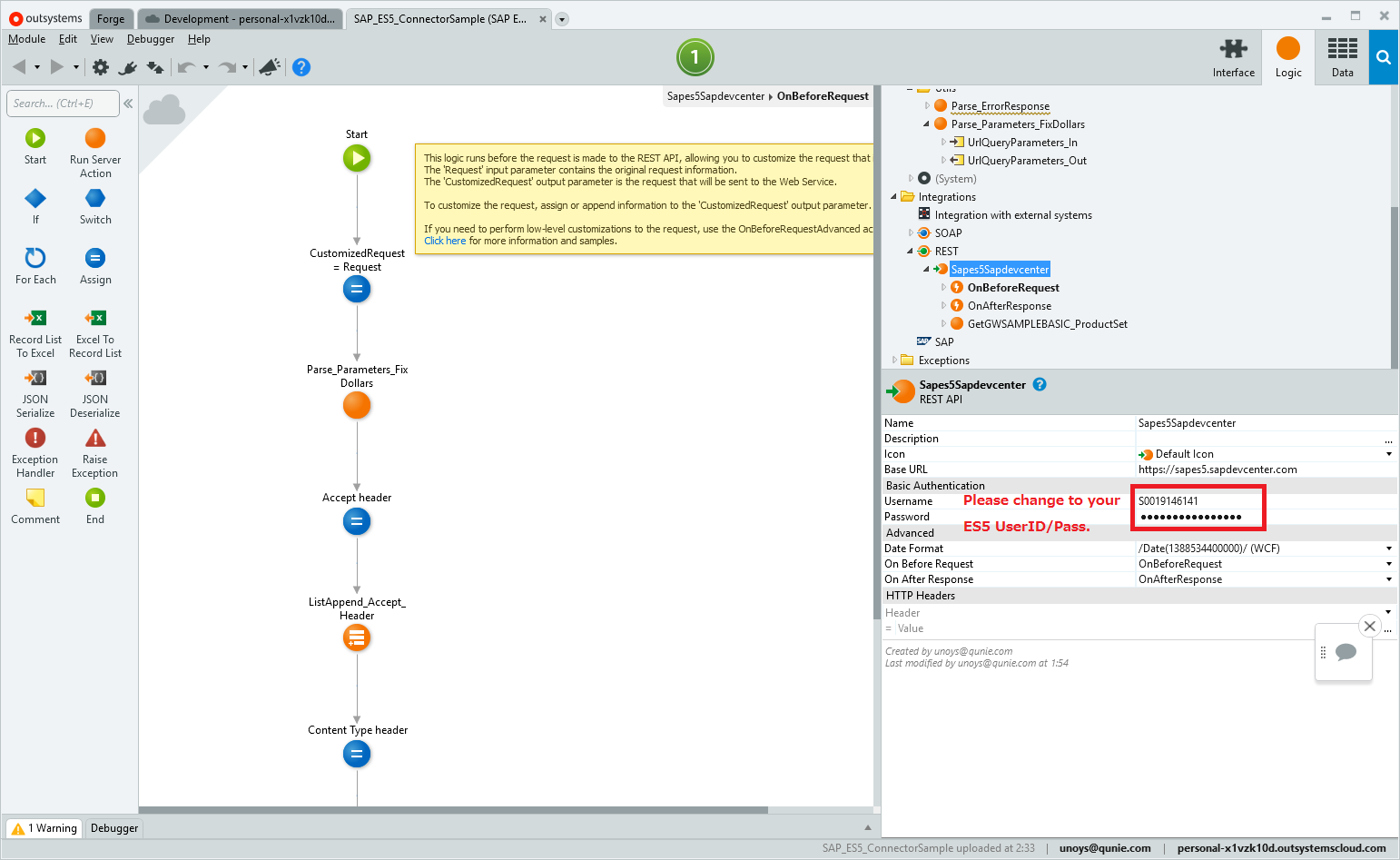Switch to the Debugger tab at the bottom
The image size is (1400, 860).
point(113,827)
